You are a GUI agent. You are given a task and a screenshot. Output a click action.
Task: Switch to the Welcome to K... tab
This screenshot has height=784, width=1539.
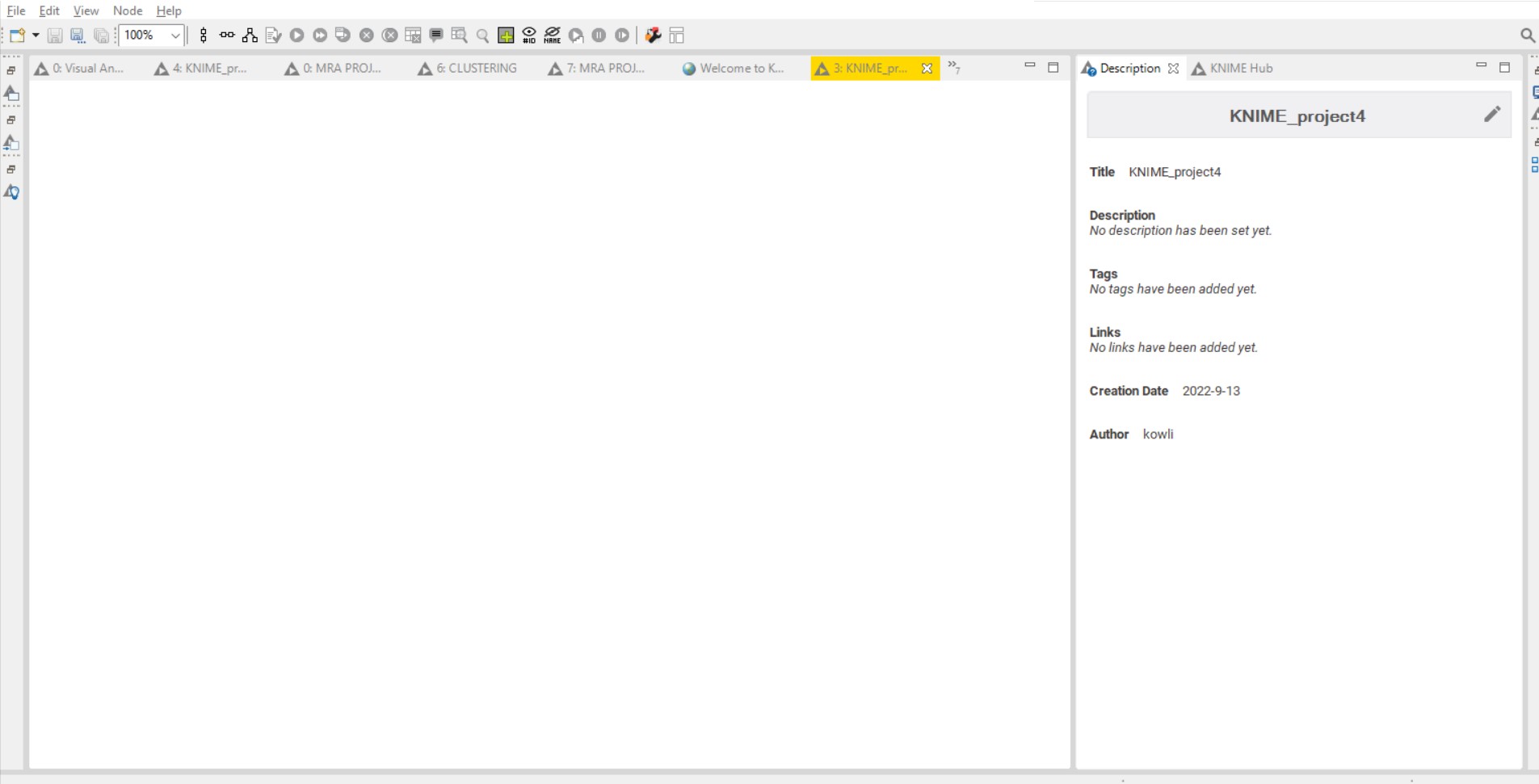[734, 69]
